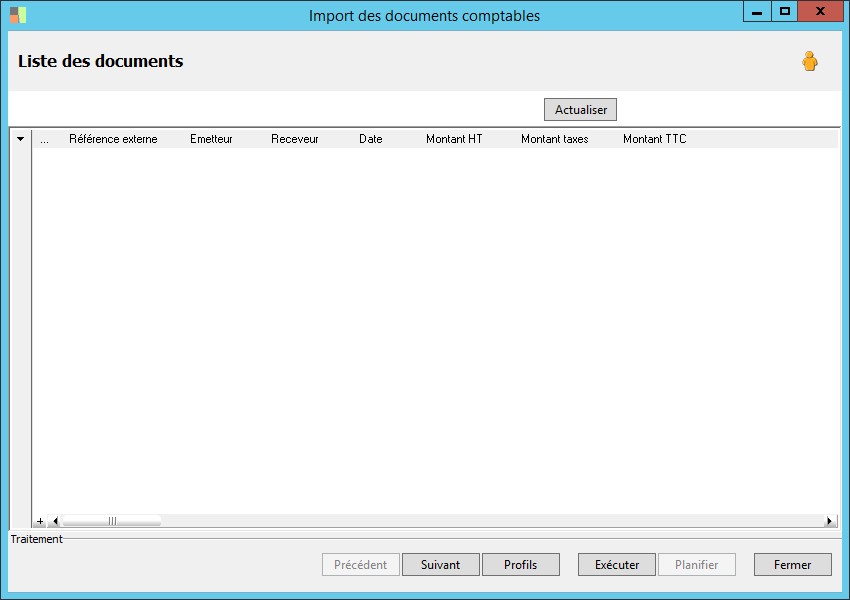Viewport: 850px width, 600px height.
Task: Sort by Emetteur column header
Action: point(211,139)
